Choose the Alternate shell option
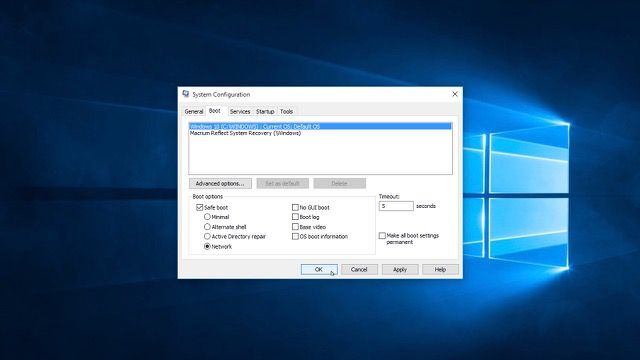Screen dimensions: 640x360 (x=207, y=227)
